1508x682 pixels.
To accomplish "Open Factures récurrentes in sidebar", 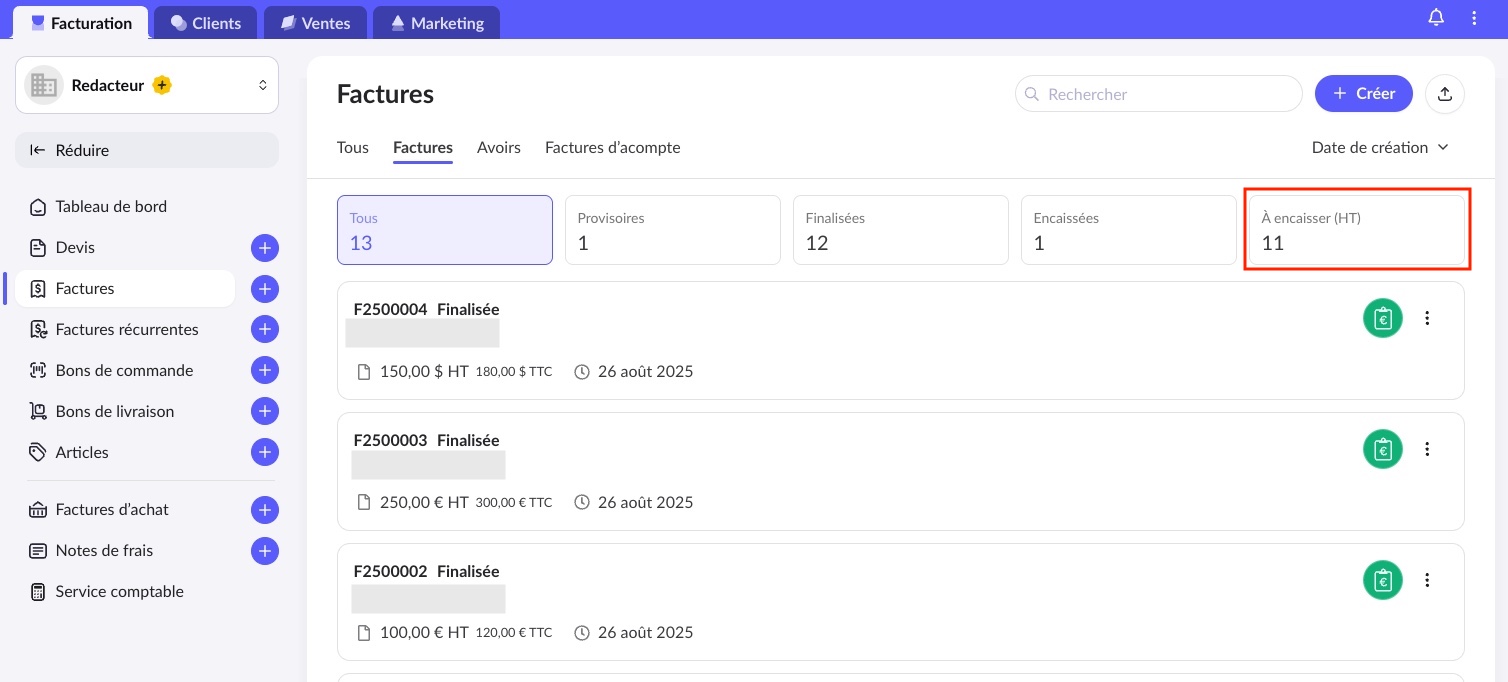I will (x=125, y=329).
